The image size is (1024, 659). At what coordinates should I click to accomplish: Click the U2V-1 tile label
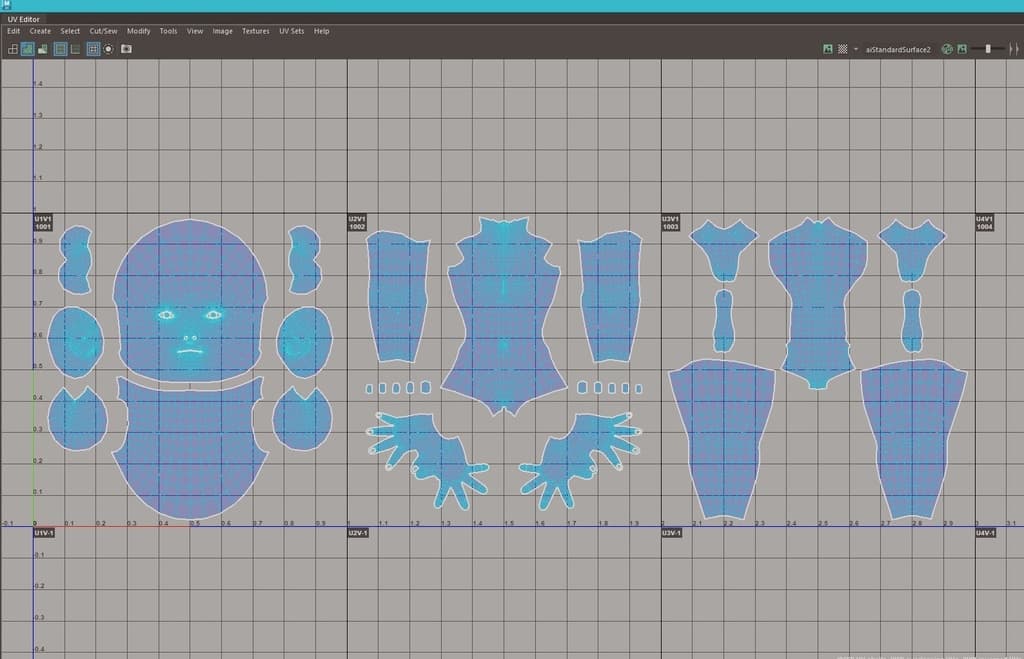(x=358, y=533)
